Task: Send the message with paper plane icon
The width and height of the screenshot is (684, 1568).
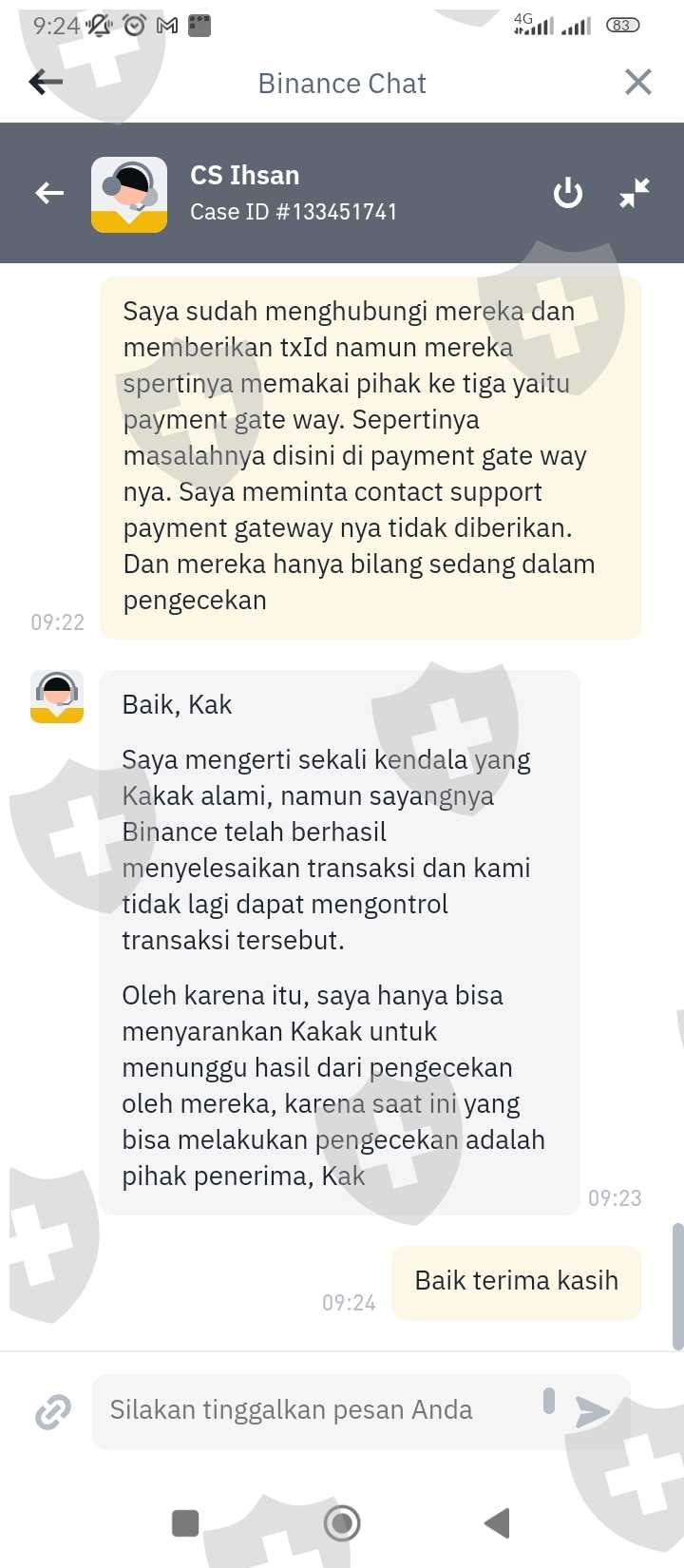Action: tap(593, 1411)
